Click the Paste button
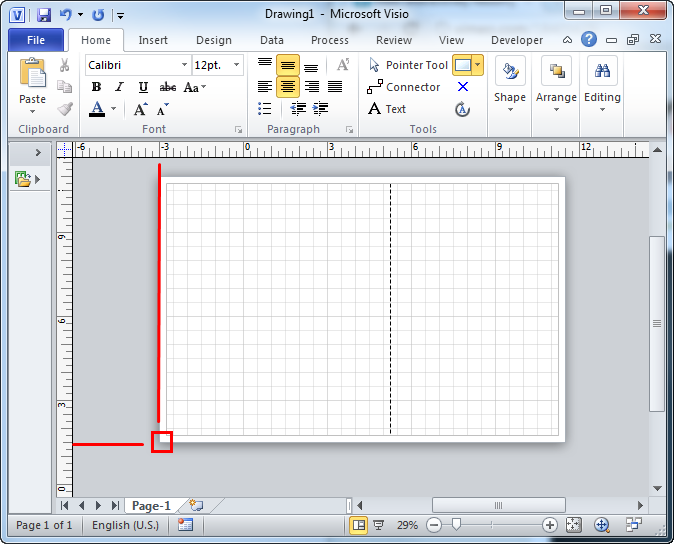This screenshot has height=544, width=674. tap(32, 85)
